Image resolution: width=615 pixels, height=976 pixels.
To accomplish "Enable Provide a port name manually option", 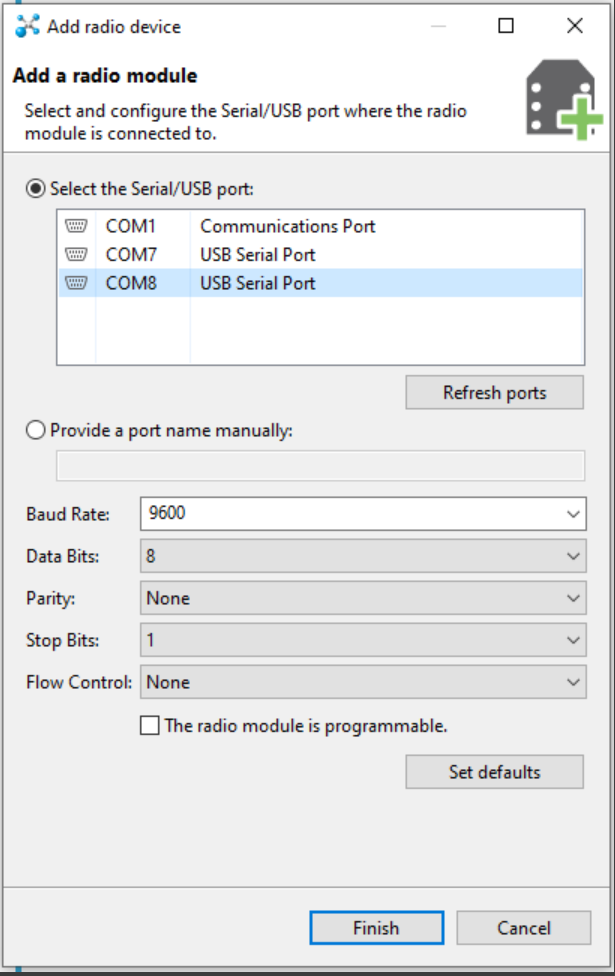I will pyautogui.click(x=37, y=430).
